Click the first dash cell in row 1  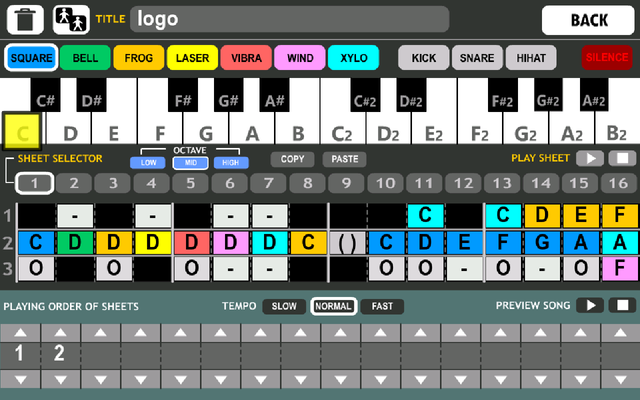pos(75,216)
